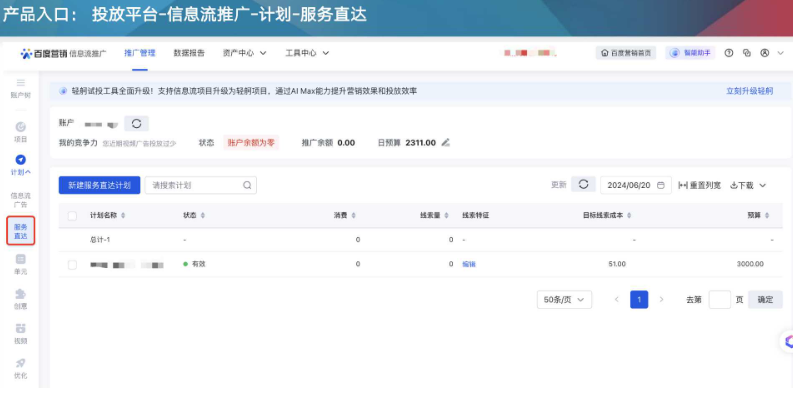
Task: Expand the 工具中心 menu
Action: click(307, 53)
